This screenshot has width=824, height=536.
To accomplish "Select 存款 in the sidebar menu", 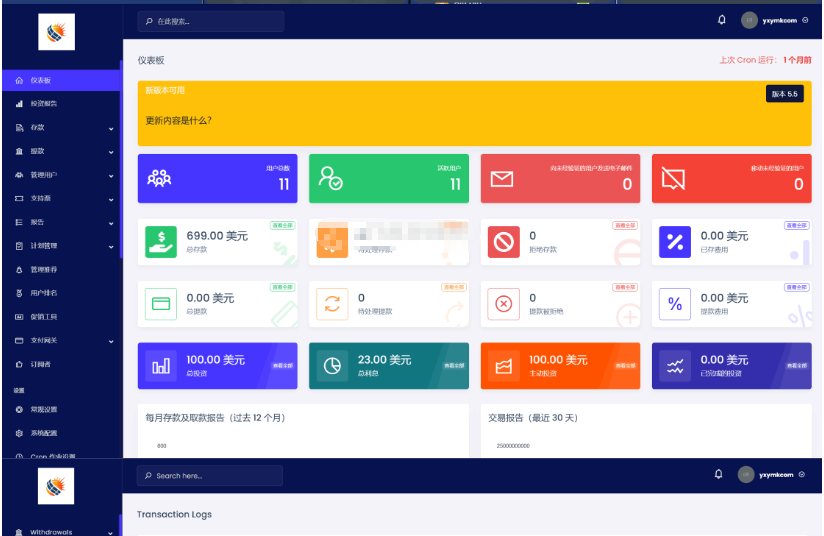I will (37, 128).
